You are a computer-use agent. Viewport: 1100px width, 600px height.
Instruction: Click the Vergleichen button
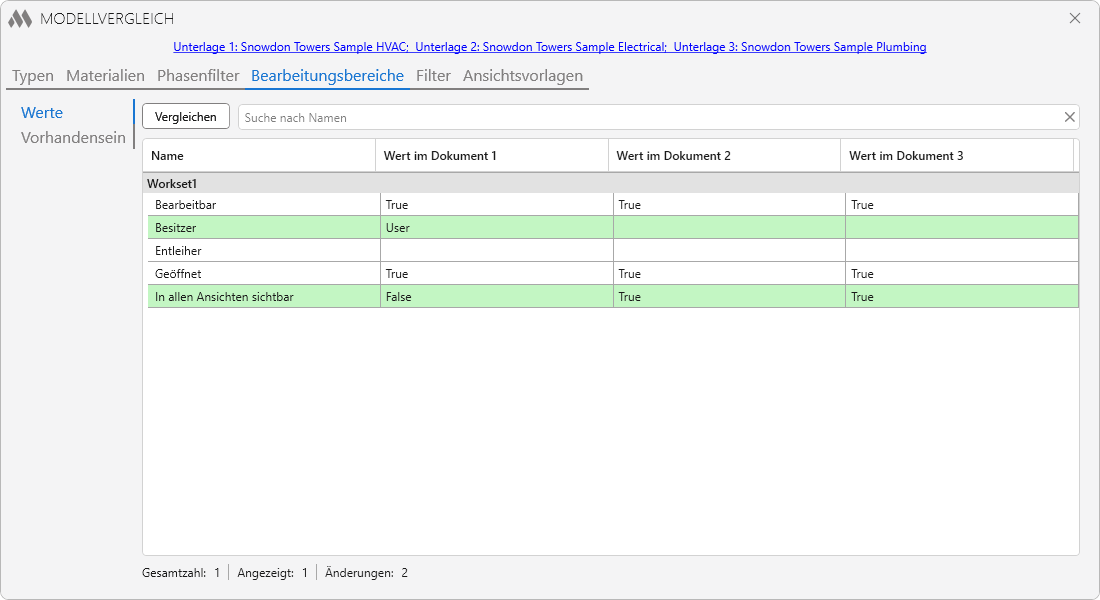point(186,116)
